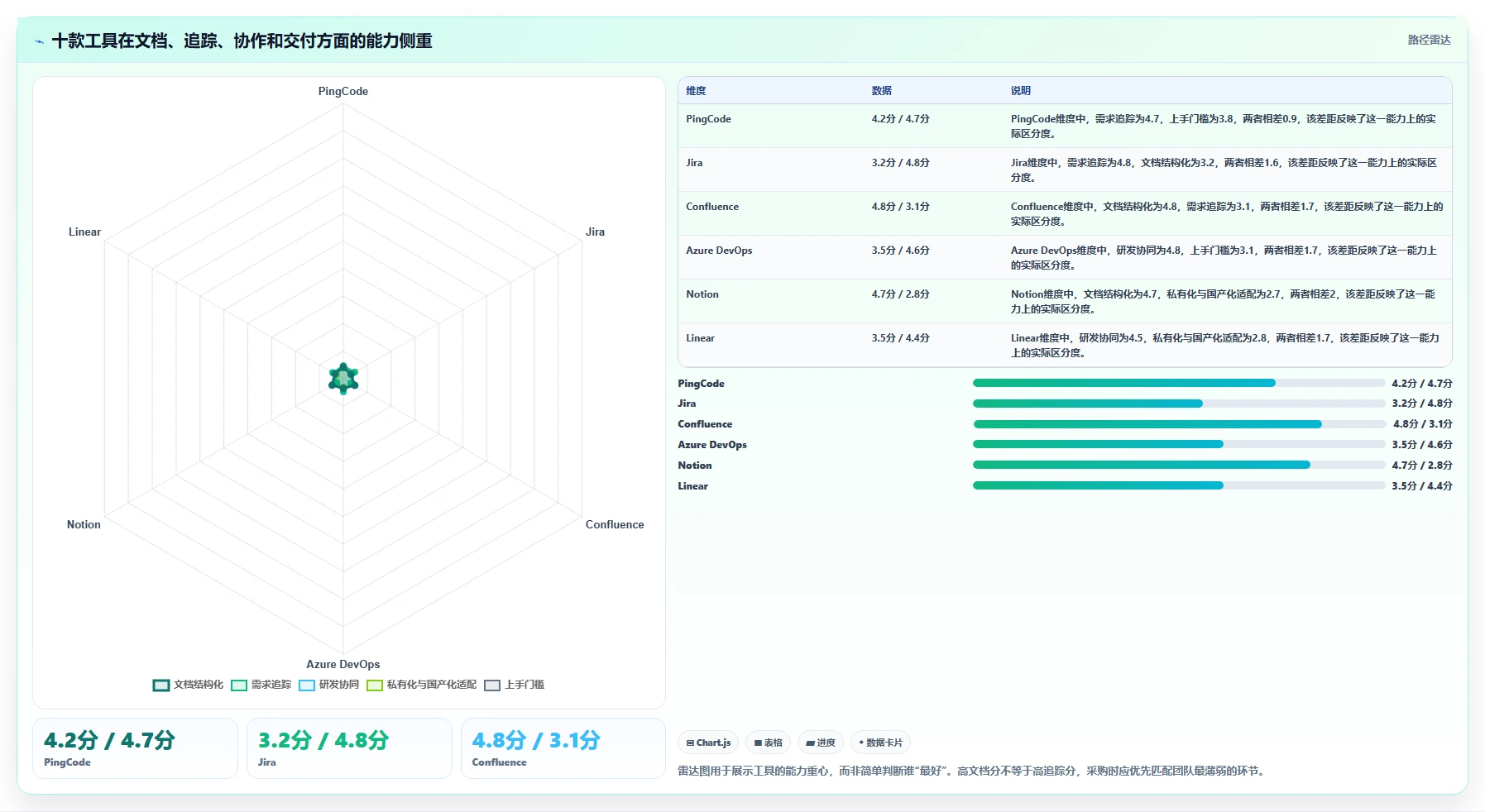Click the footer note starting 雷达图用于展示
This screenshot has width=1485, height=812.
point(973,771)
